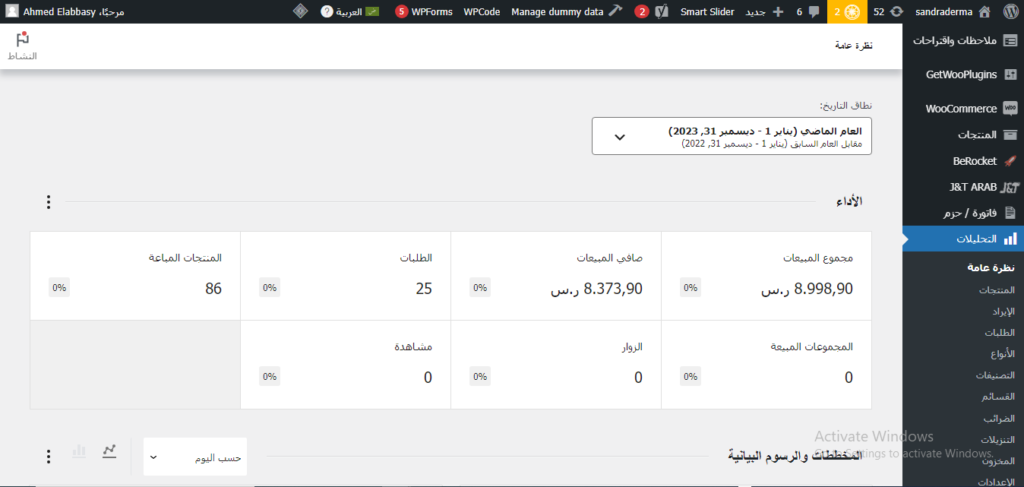Open الضرائب taxes submenu link

pyautogui.click(x=1000, y=418)
